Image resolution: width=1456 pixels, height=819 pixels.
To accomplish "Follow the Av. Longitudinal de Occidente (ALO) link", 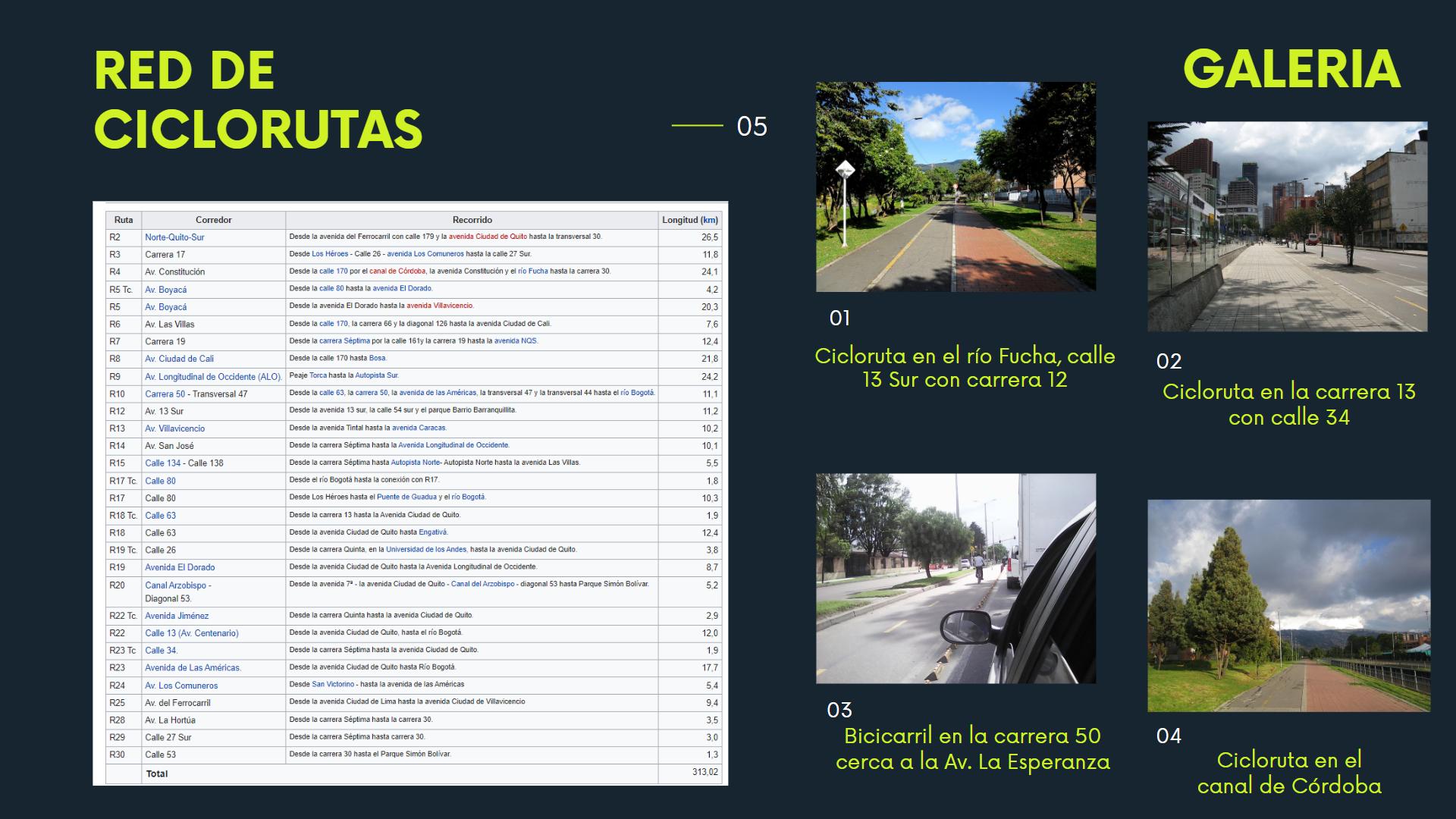I will (x=213, y=377).
